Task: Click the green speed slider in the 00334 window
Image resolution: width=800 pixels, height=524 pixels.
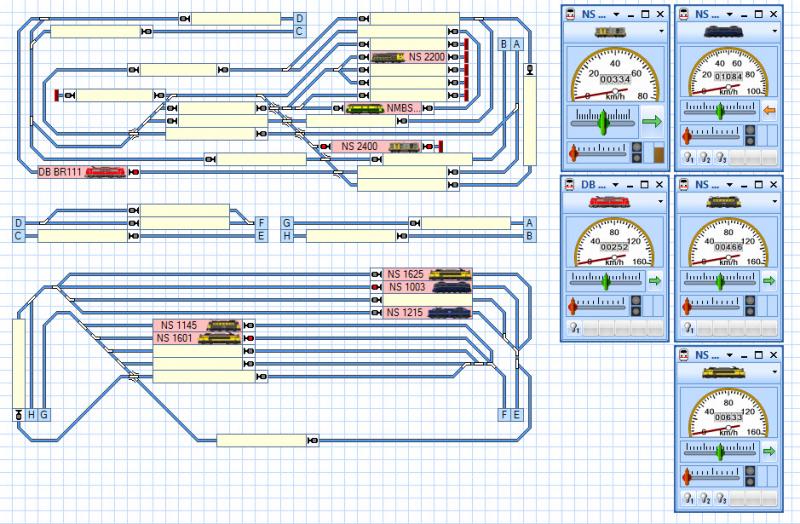Action: point(604,121)
